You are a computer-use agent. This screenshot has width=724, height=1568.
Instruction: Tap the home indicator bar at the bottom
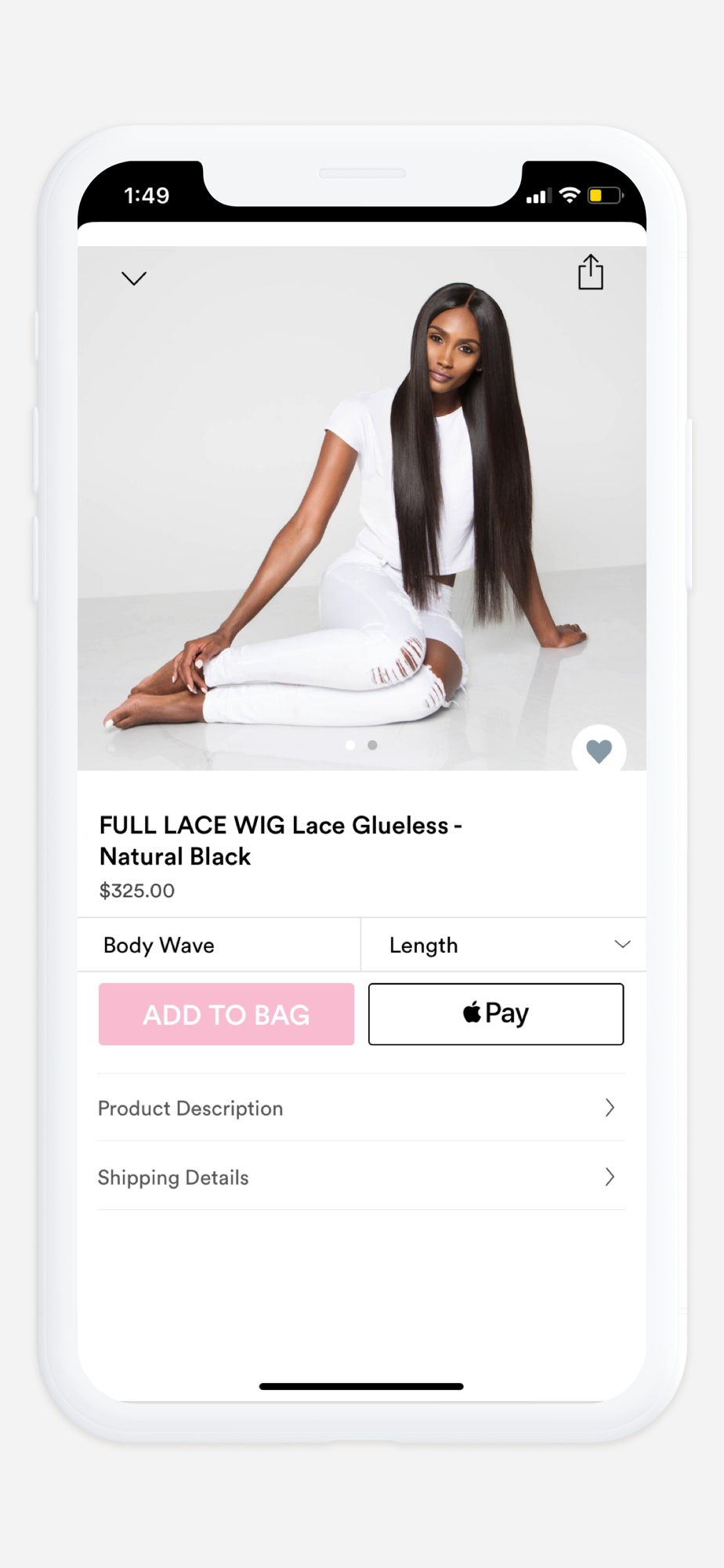[x=361, y=1386]
